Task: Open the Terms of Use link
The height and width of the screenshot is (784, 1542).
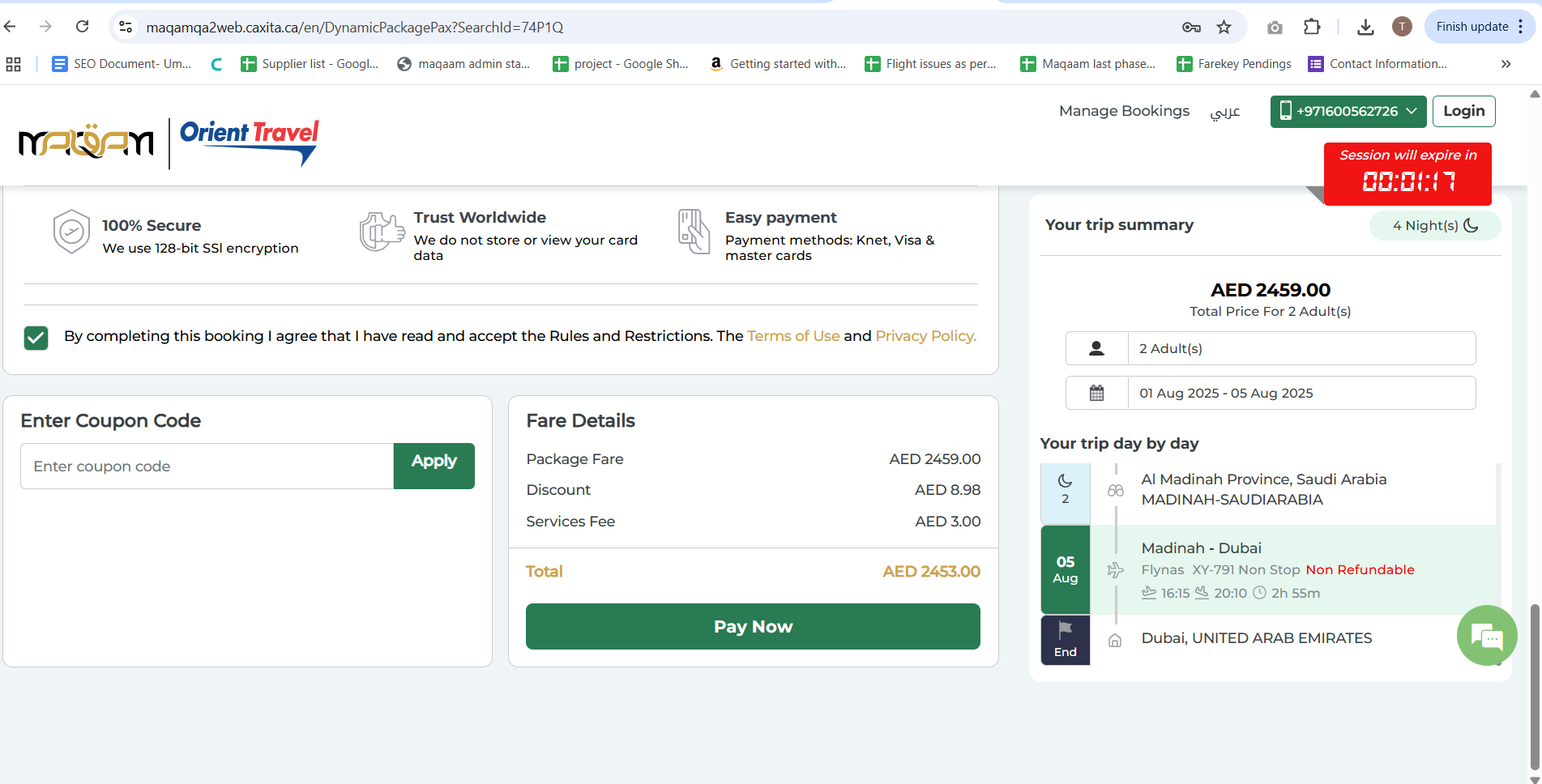Action: pos(792,336)
